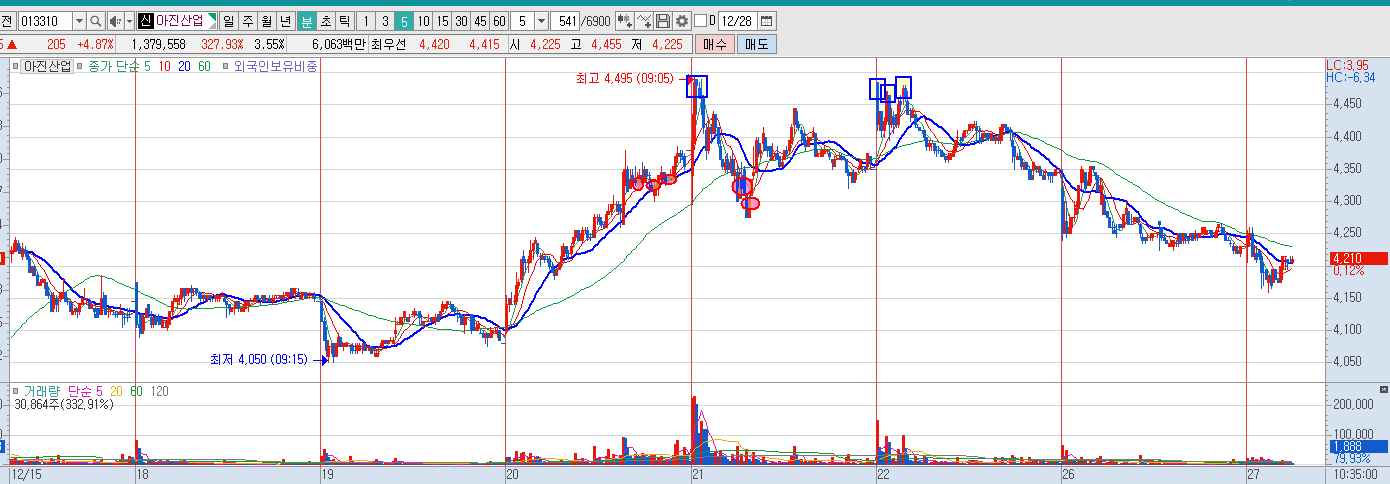Switch to monthly 월 chart period

coord(266,21)
